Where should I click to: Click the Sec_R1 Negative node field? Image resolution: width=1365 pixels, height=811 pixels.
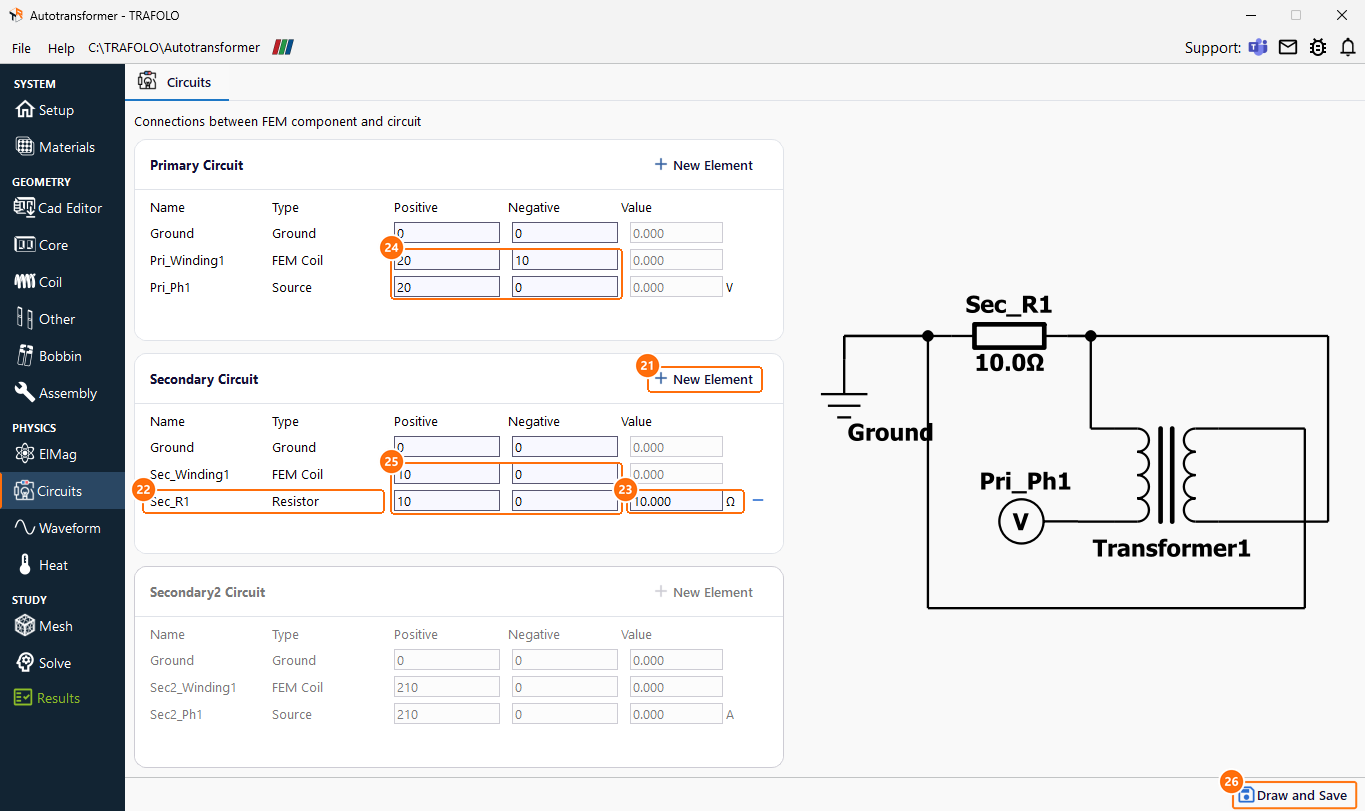pos(565,501)
